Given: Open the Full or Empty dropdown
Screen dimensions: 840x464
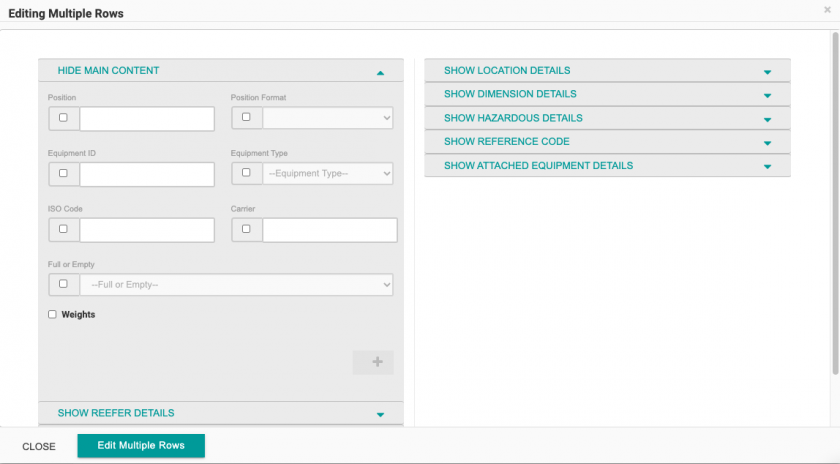Looking at the screenshot, I should tap(236, 285).
